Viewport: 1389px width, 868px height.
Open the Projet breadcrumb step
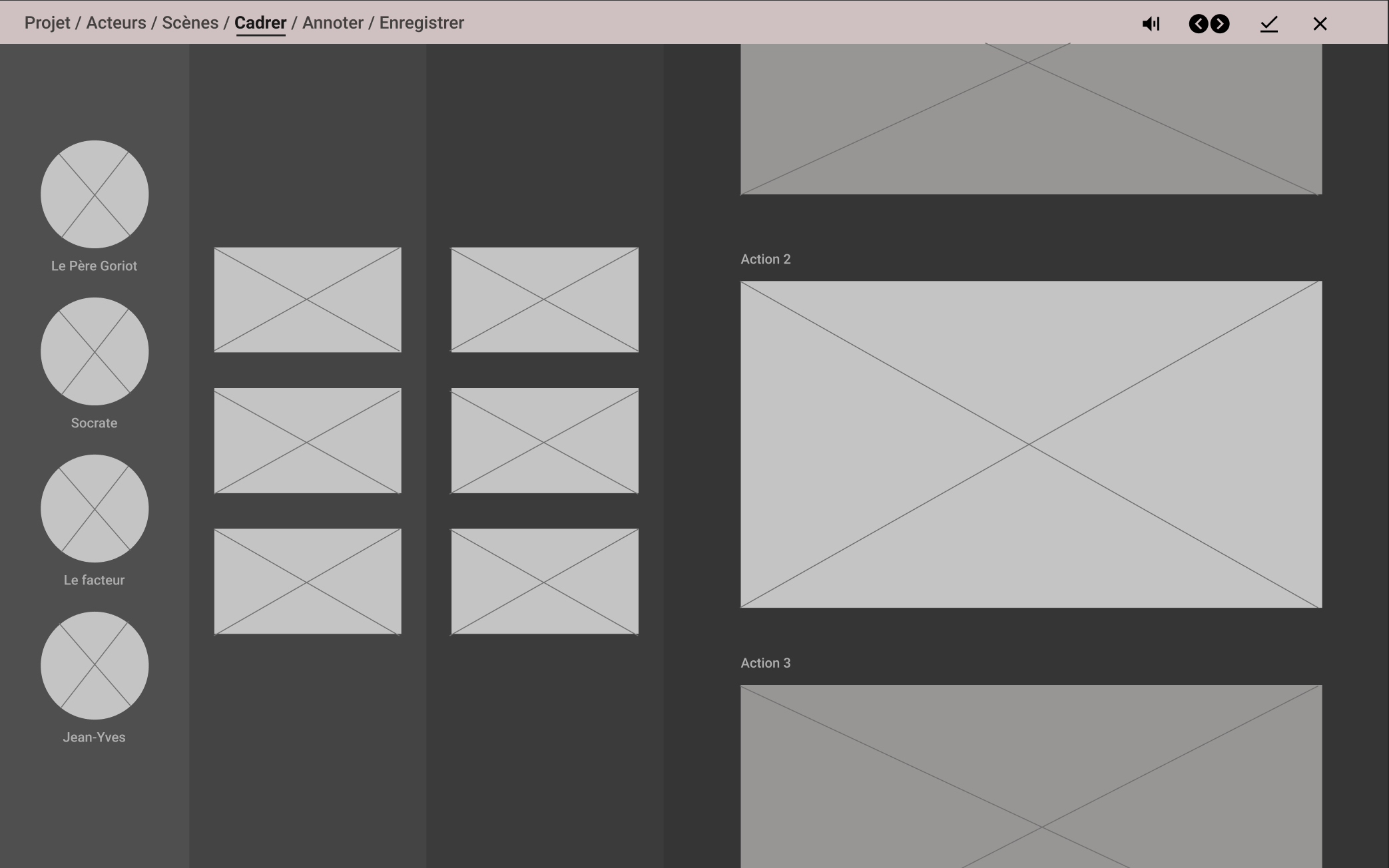click(47, 23)
